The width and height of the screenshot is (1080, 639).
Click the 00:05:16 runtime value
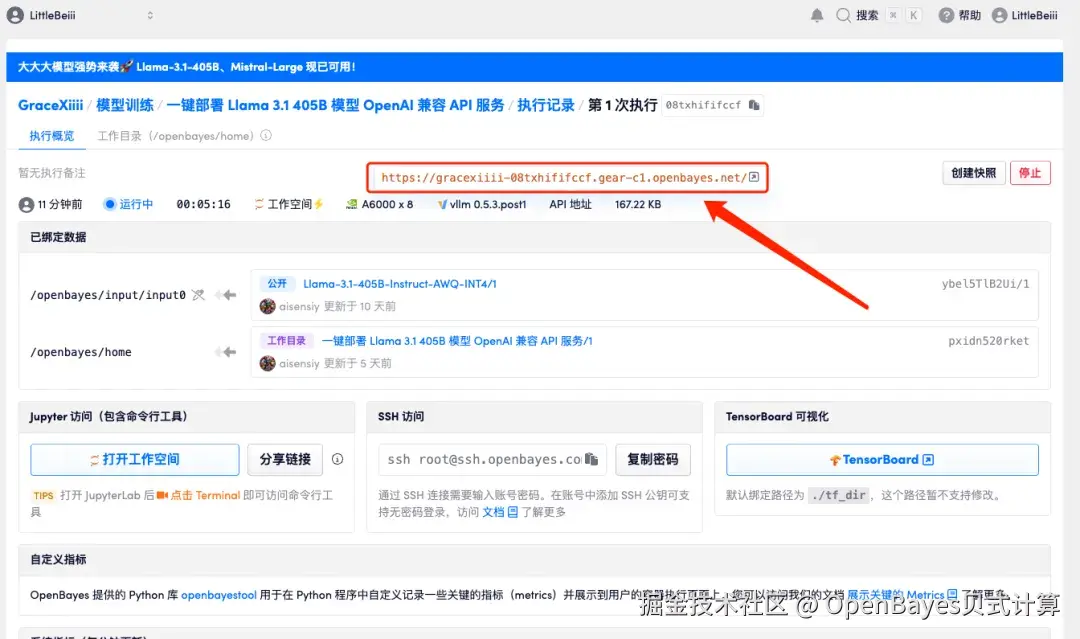(x=203, y=205)
